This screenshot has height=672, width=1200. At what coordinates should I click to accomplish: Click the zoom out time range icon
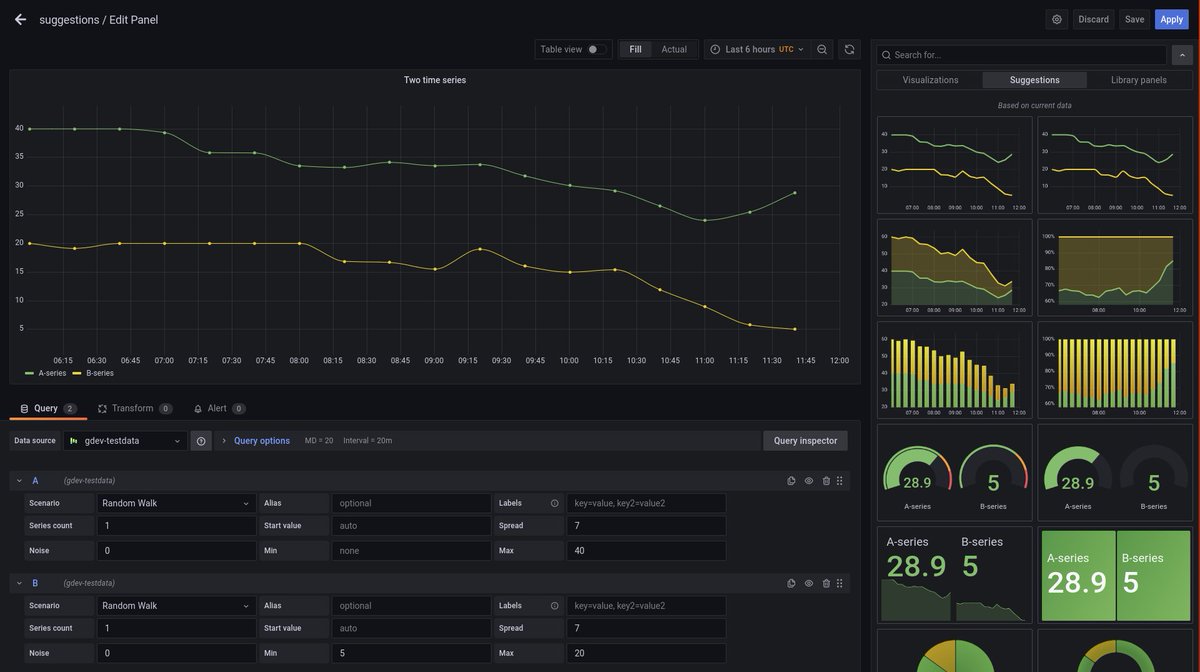(822, 49)
